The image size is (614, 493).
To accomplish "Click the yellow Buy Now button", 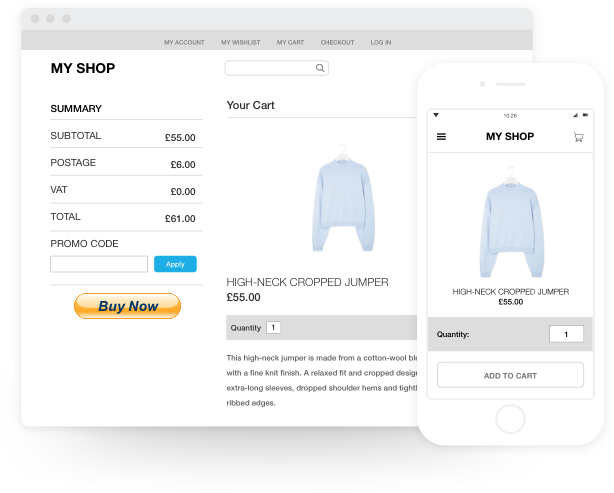I will click(127, 306).
